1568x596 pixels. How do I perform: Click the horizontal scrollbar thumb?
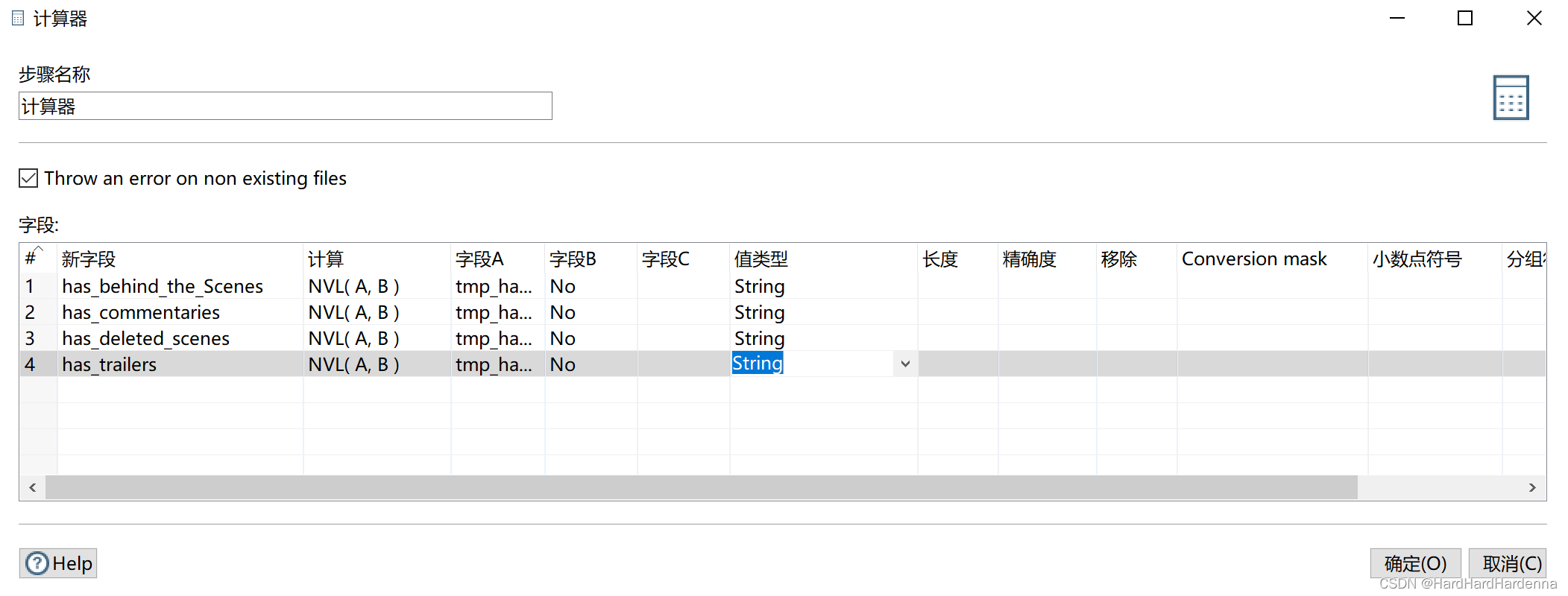pos(701,487)
